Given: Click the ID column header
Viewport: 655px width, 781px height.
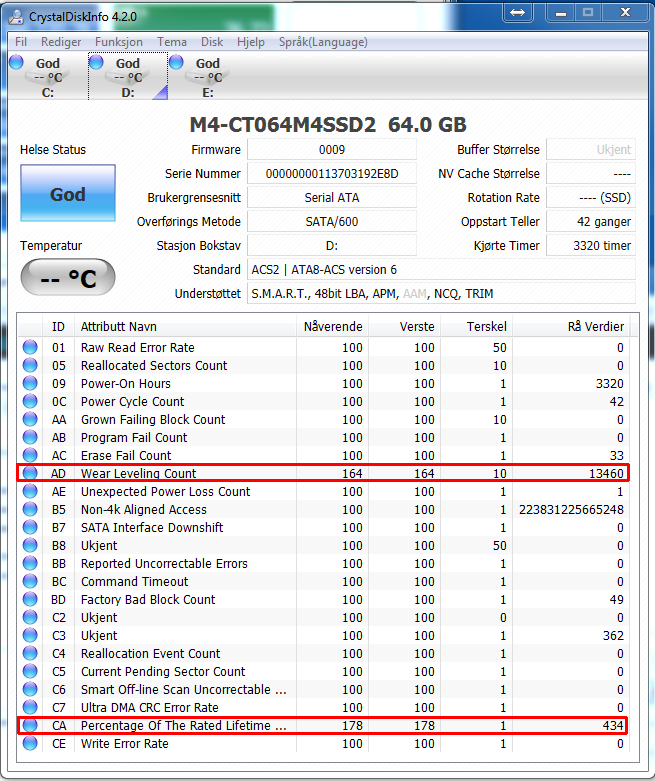Looking at the screenshot, I should click(58, 326).
